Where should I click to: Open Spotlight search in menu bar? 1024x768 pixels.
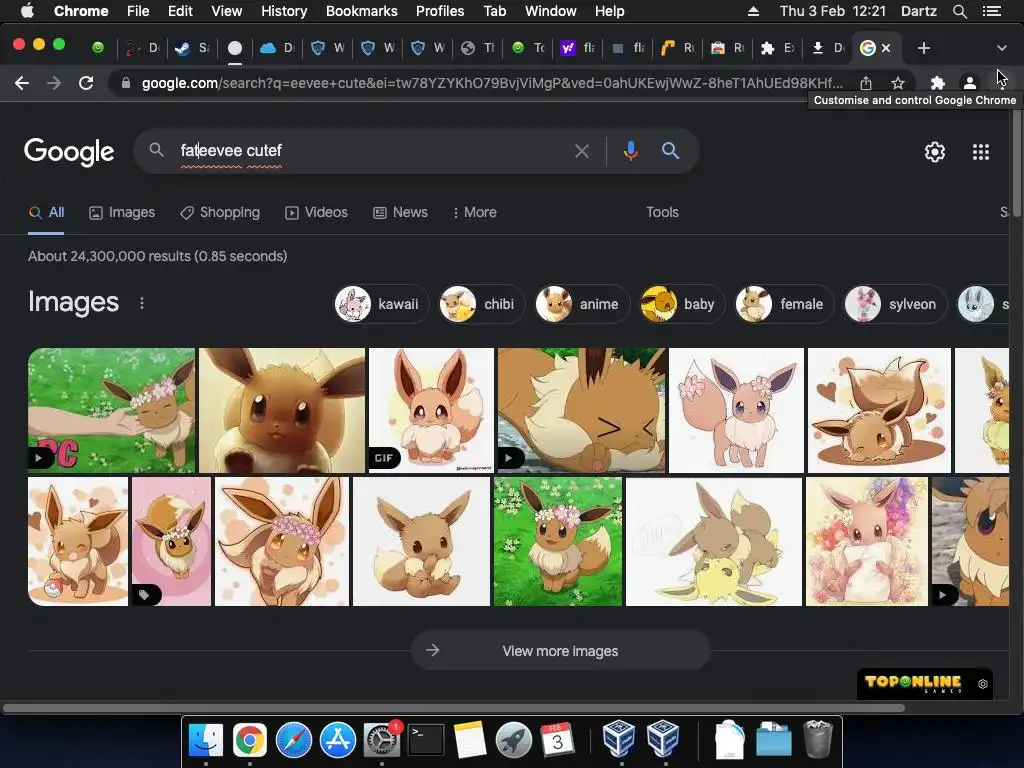959,11
